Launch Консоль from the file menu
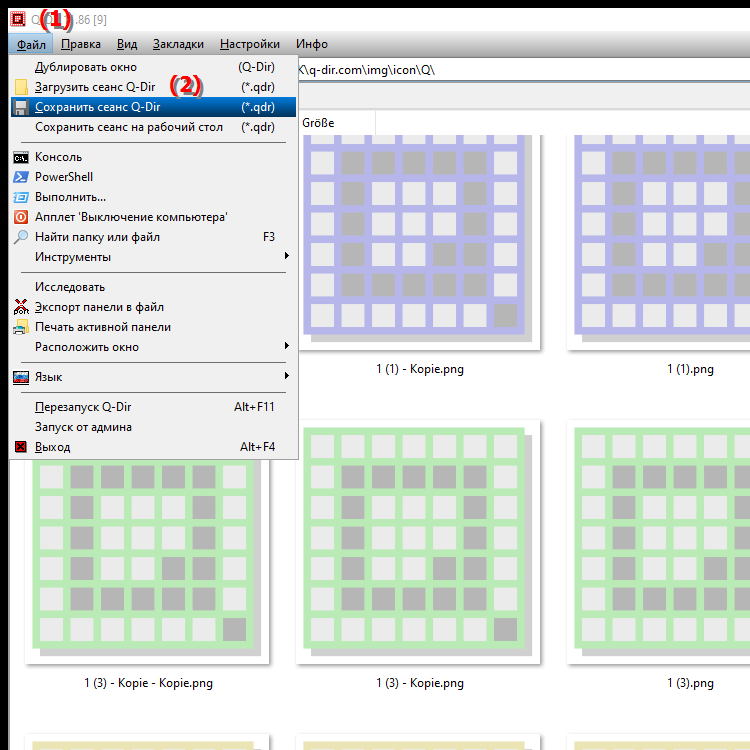Image resolution: width=750 pixels, height=750 pixels. pyautogui.click(x=154, y=157)
